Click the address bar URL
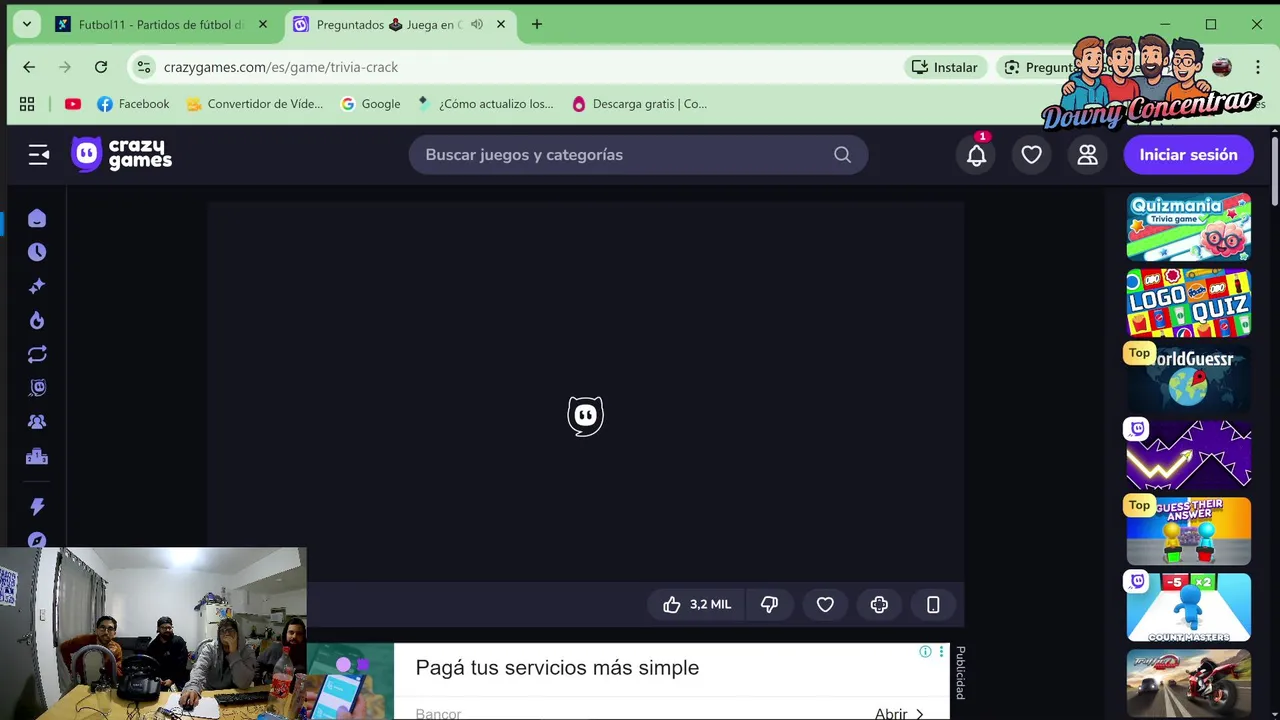The height and width of the screenshot is (720, 1280). click(x=281, y=67)
